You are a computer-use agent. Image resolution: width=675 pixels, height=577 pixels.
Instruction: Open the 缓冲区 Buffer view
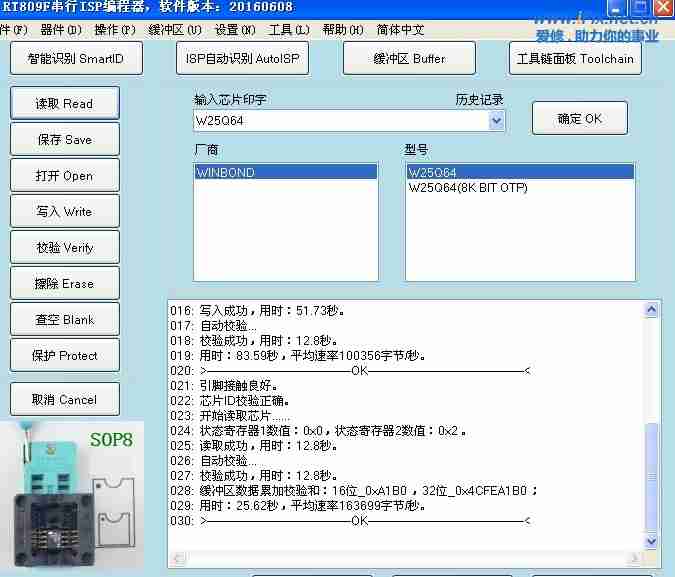pyautogui.click(x=409, y=58)
